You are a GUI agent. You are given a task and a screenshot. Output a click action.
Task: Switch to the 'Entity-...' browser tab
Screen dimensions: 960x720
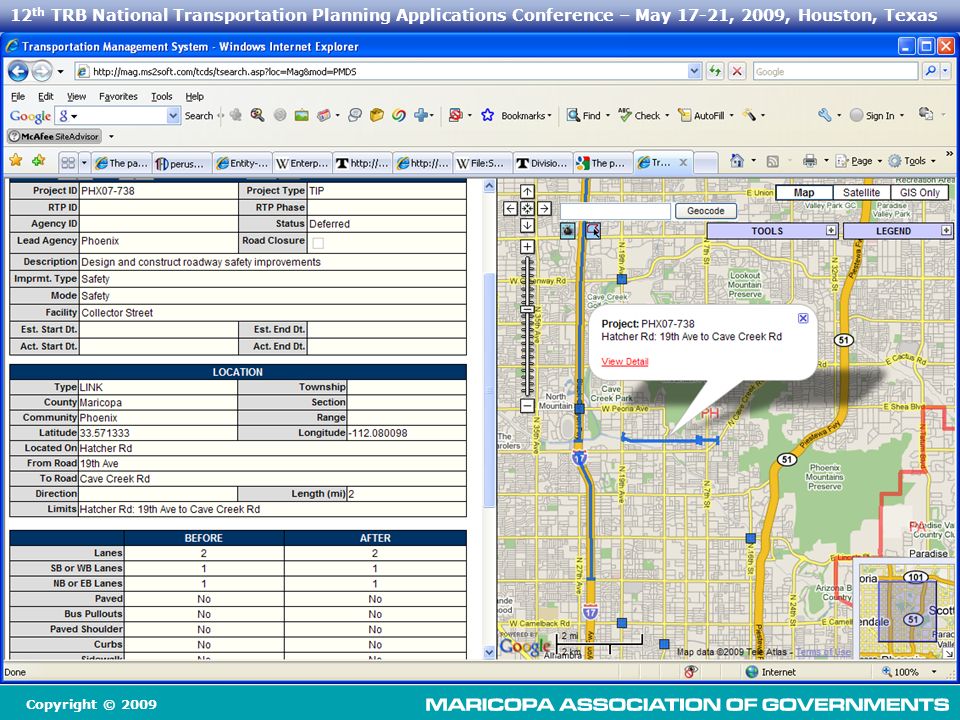[242, 163]
